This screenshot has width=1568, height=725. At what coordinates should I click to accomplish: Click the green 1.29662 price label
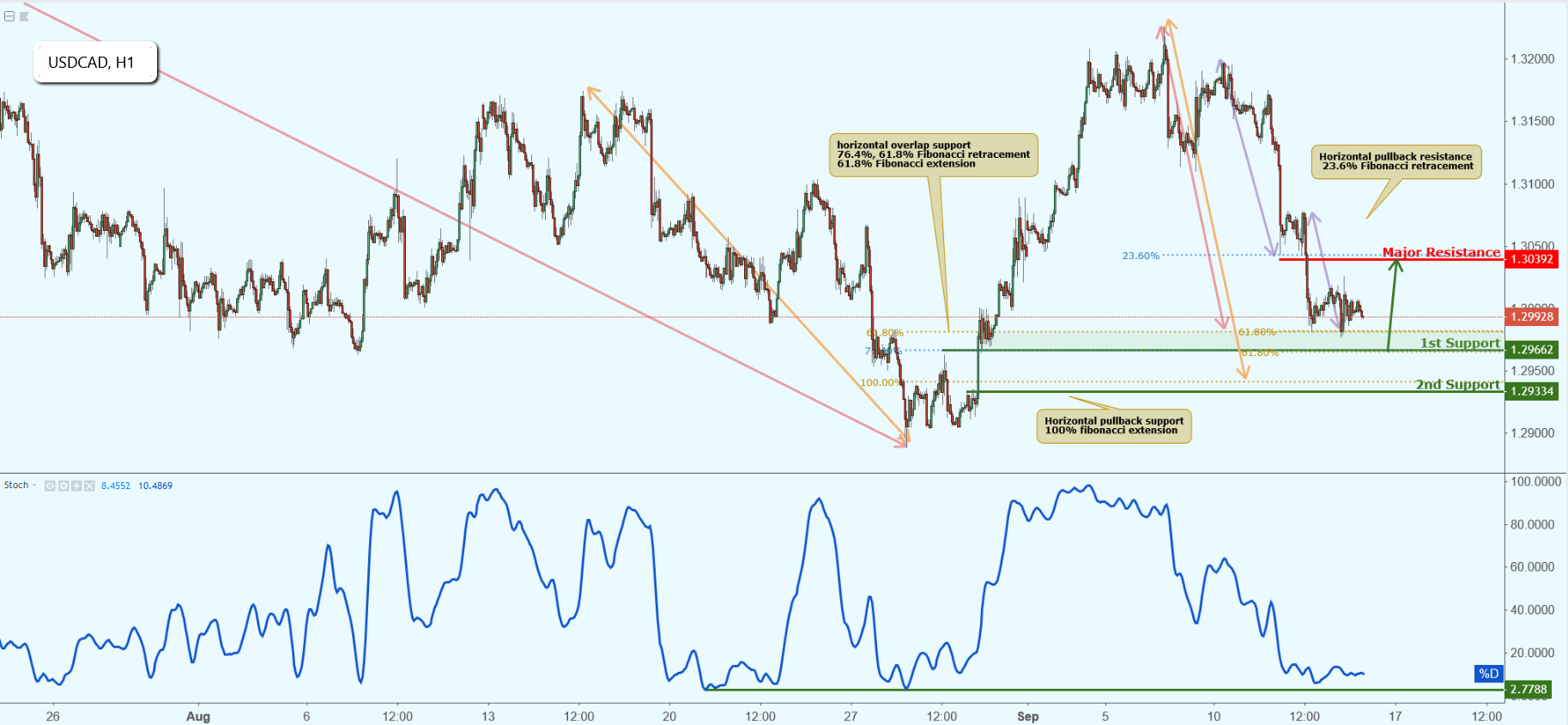1532,349
